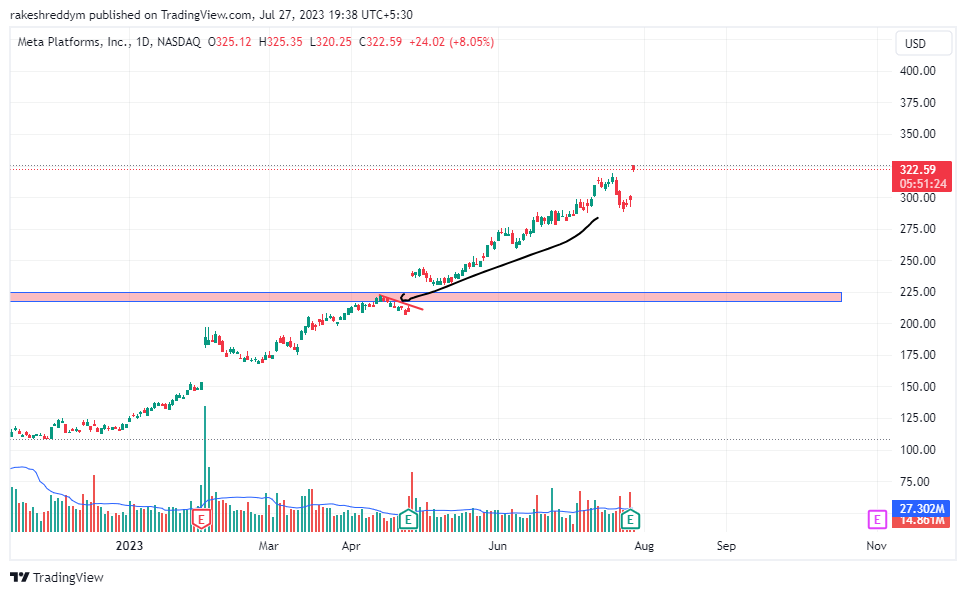Click the green earnings E marker near late July
The width and height of the screenshot is (966, 595).
[x=630, y=520]
